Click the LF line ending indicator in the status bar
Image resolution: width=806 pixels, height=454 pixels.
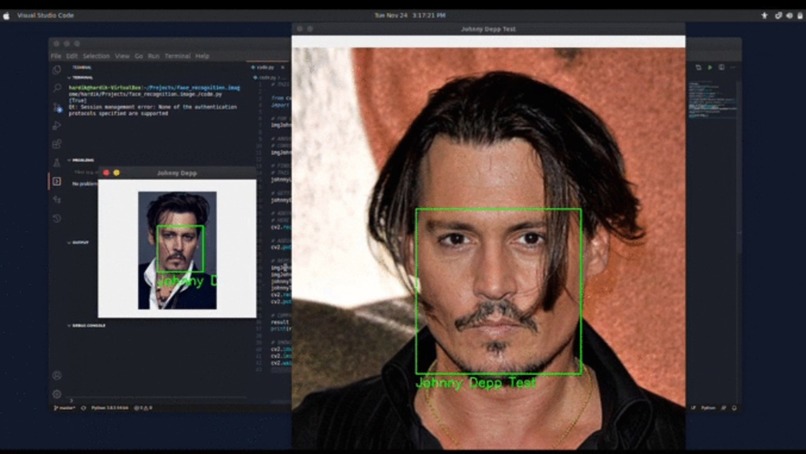tap(693, 408)
